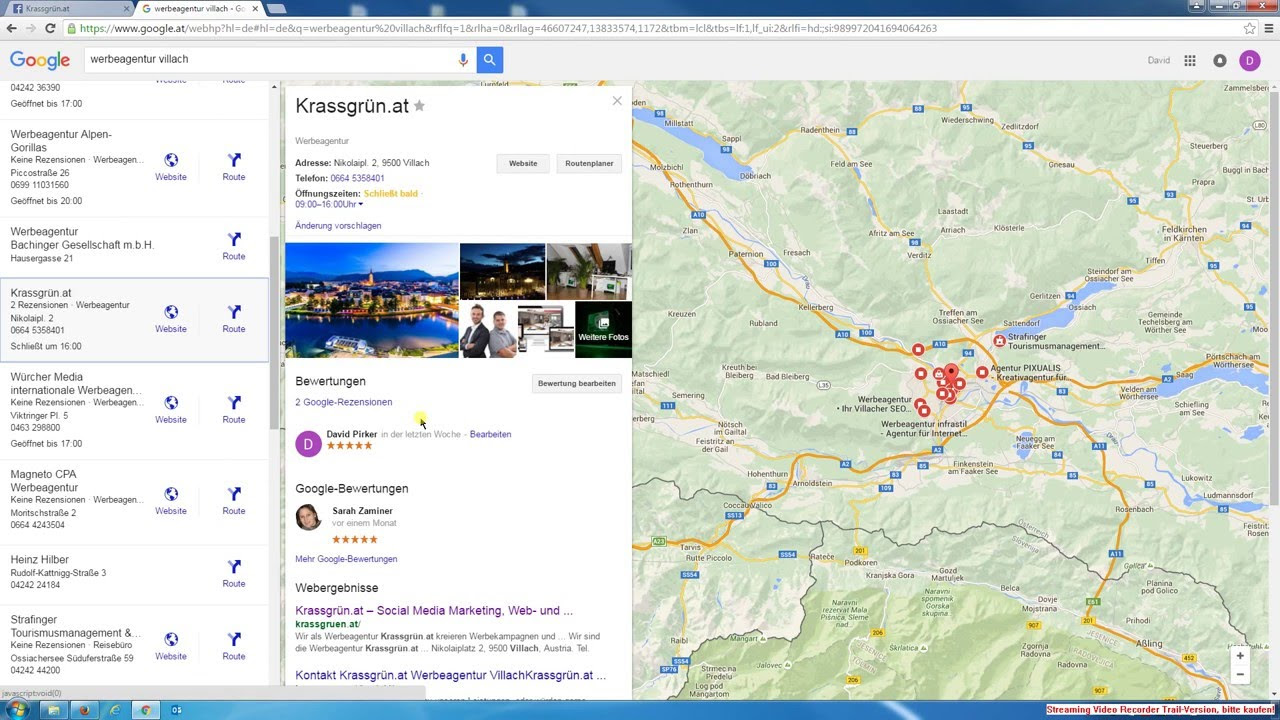Open the Chrome menu icon
This screenshot has height=720, width=1280.
[1268, 28]
